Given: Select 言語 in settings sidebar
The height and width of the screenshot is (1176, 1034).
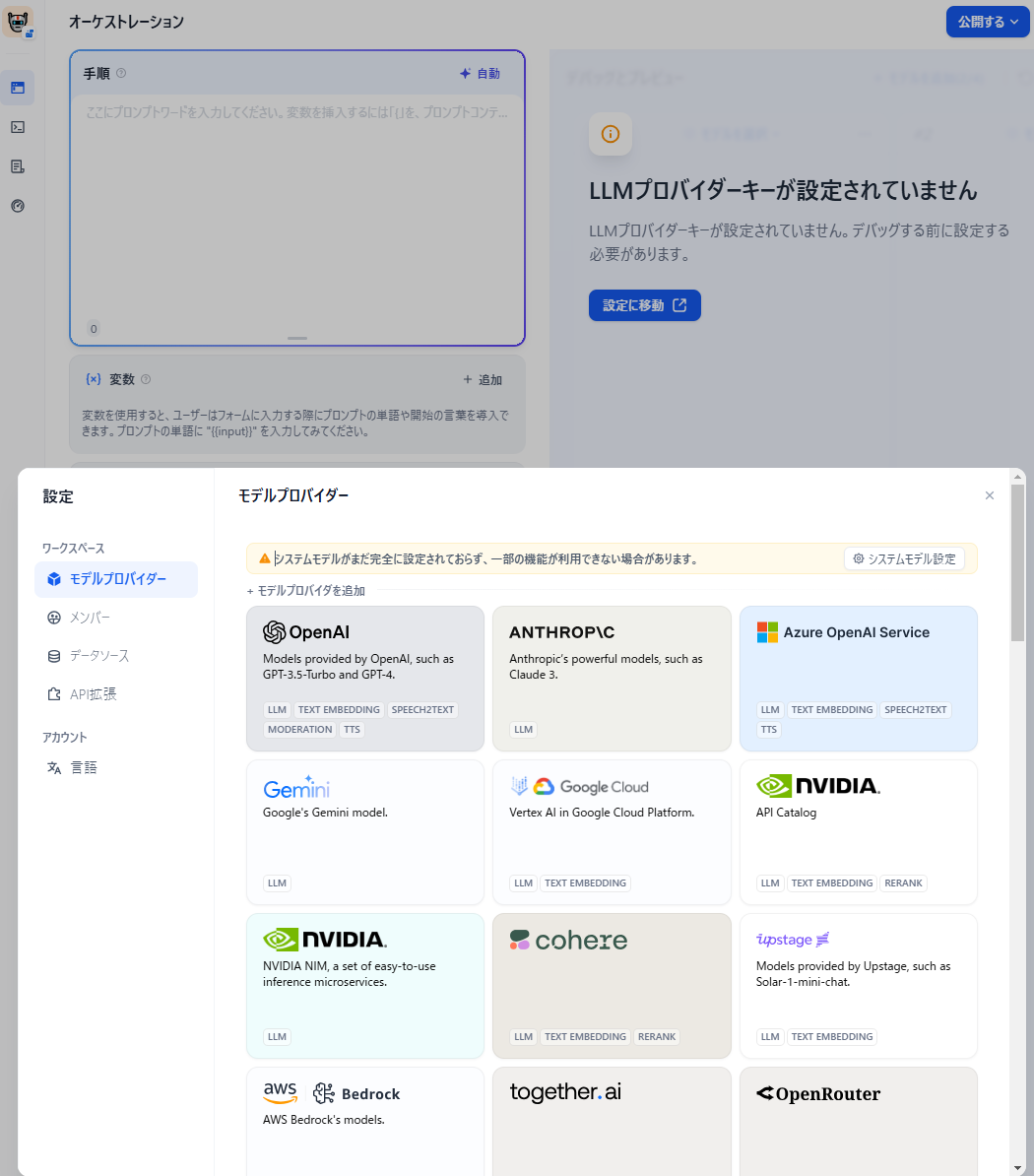Looking at the screenshot, I should 116,767.
